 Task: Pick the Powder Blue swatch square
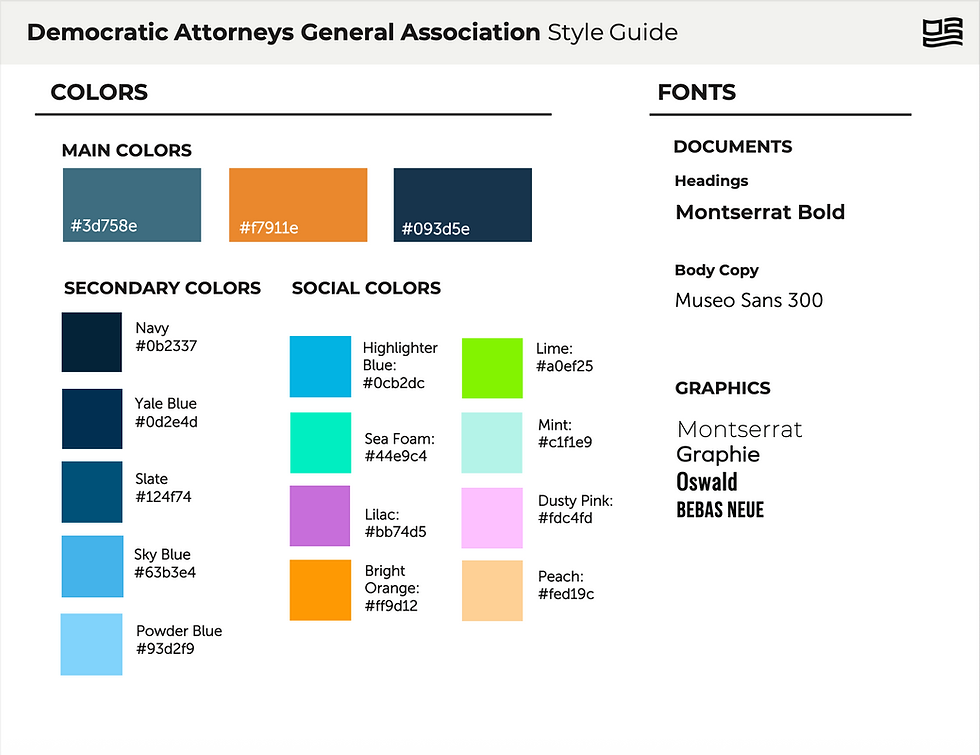pyautogui.click(x=91, y=644)
